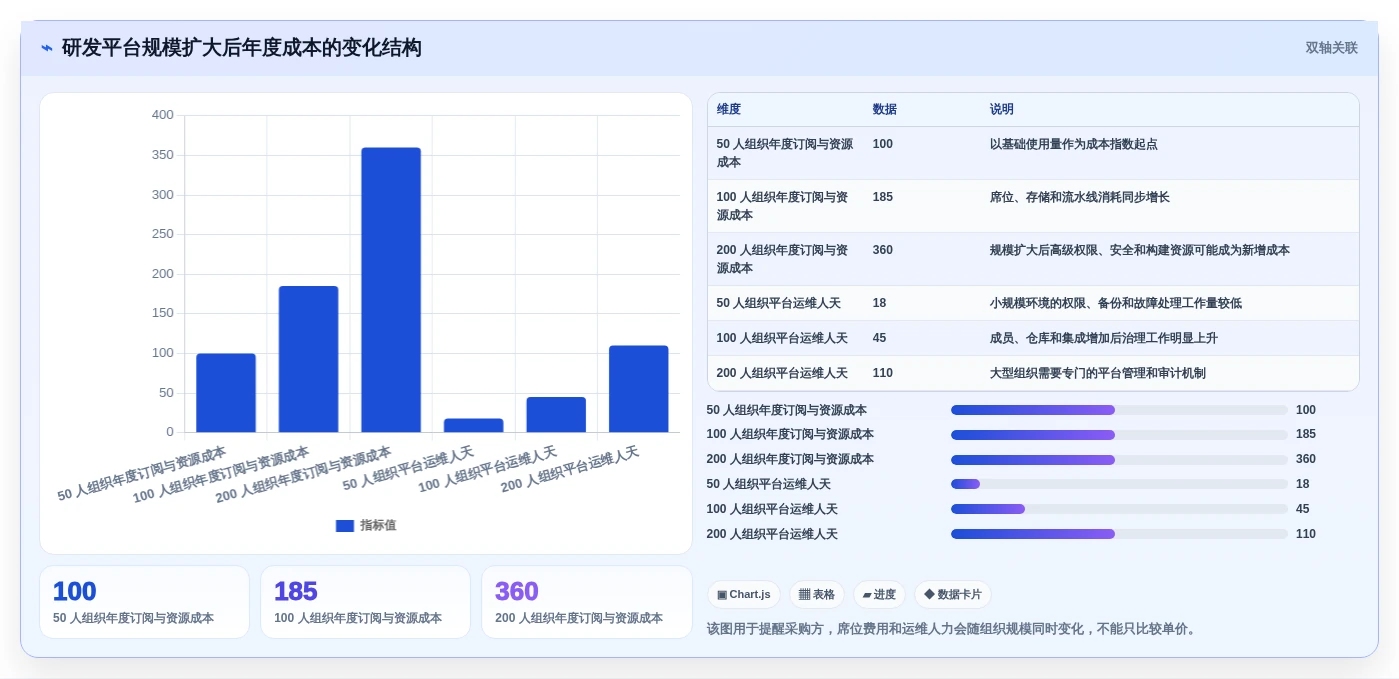Screen dimensions: 1399x679
Task: Click the table value 185
Action: point(883,197)
